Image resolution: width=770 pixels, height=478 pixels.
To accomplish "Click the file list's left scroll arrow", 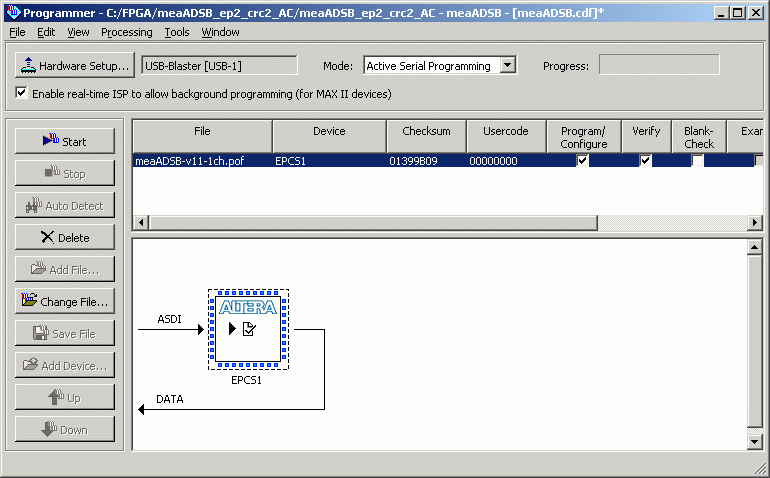I will (141, 223).
